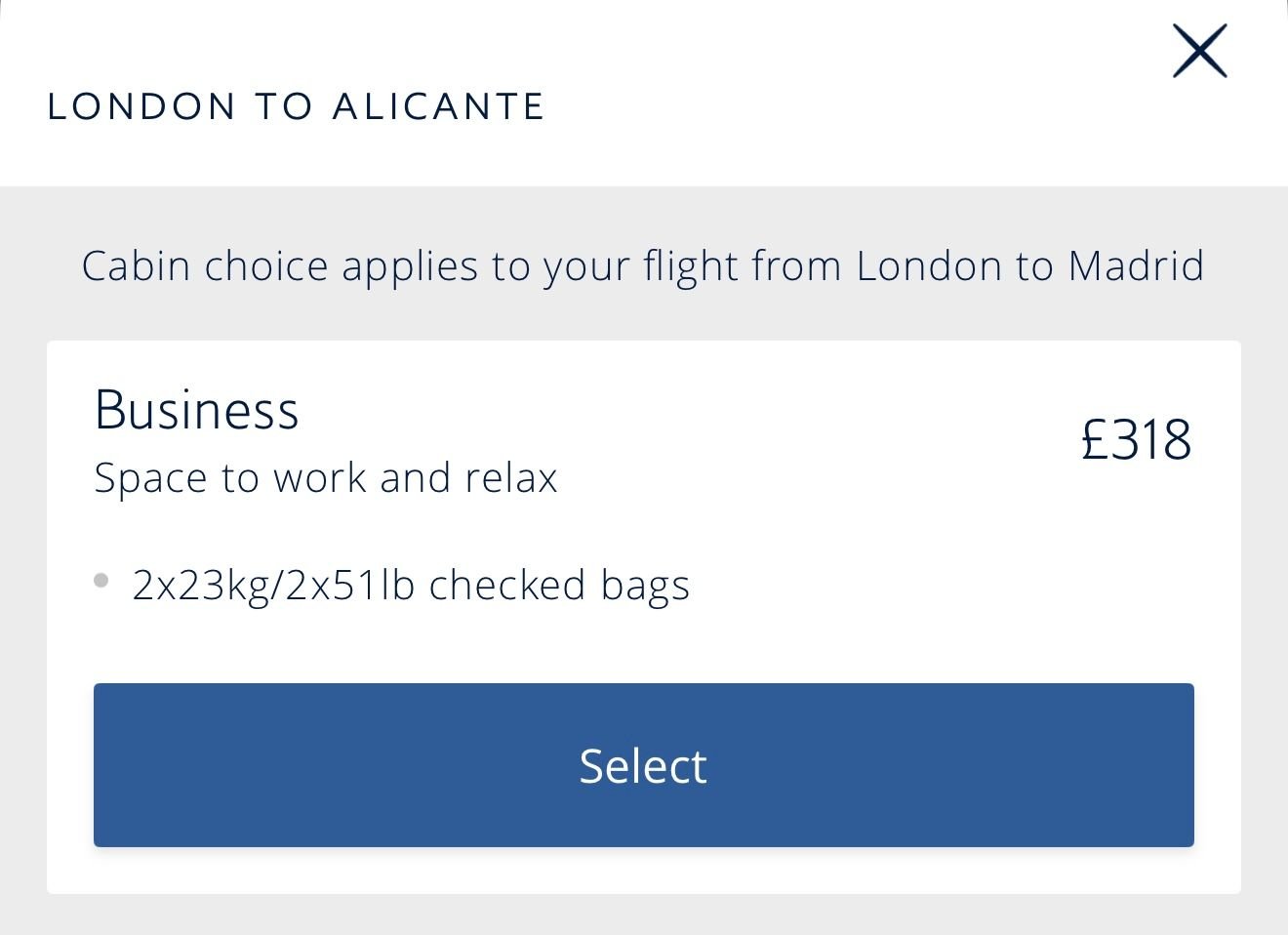Screen dimensions: 1288x935
Task: Click the word 'TO' in the header title
Action: coord(284,106)
